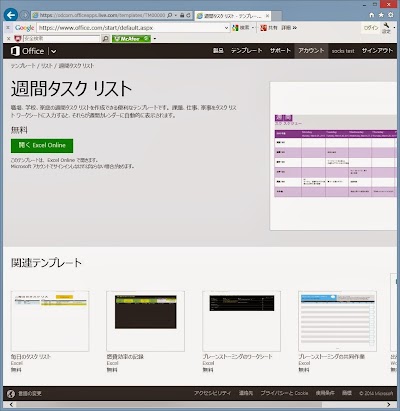Expand Google toolbar search history dropdown

(x=226, y=28)
